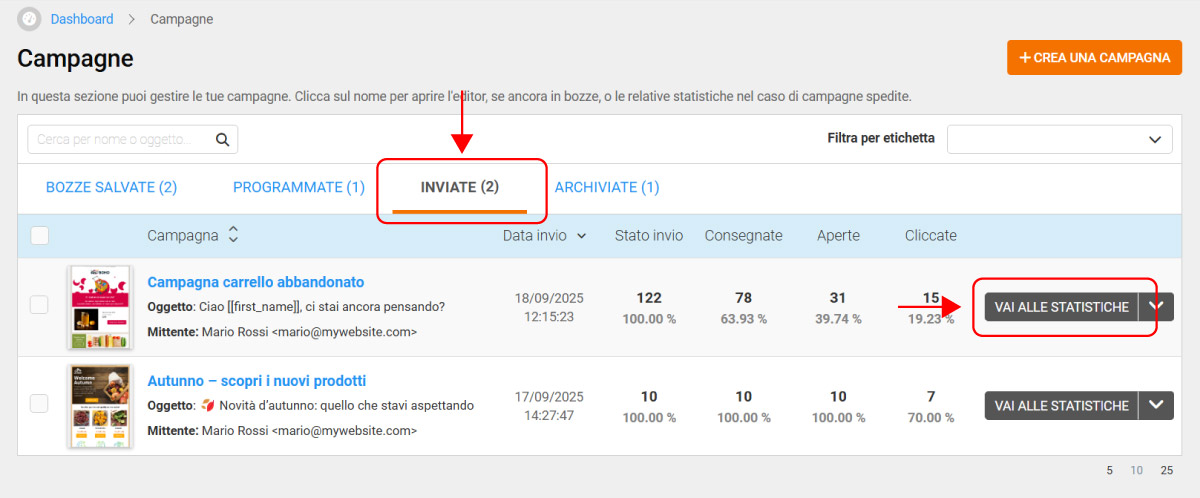Open the Campagna carrello abbandonato thumbnail

point(99,307)
